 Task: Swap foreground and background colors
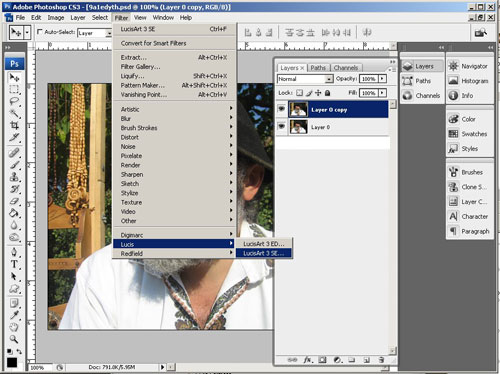point(19,351)
